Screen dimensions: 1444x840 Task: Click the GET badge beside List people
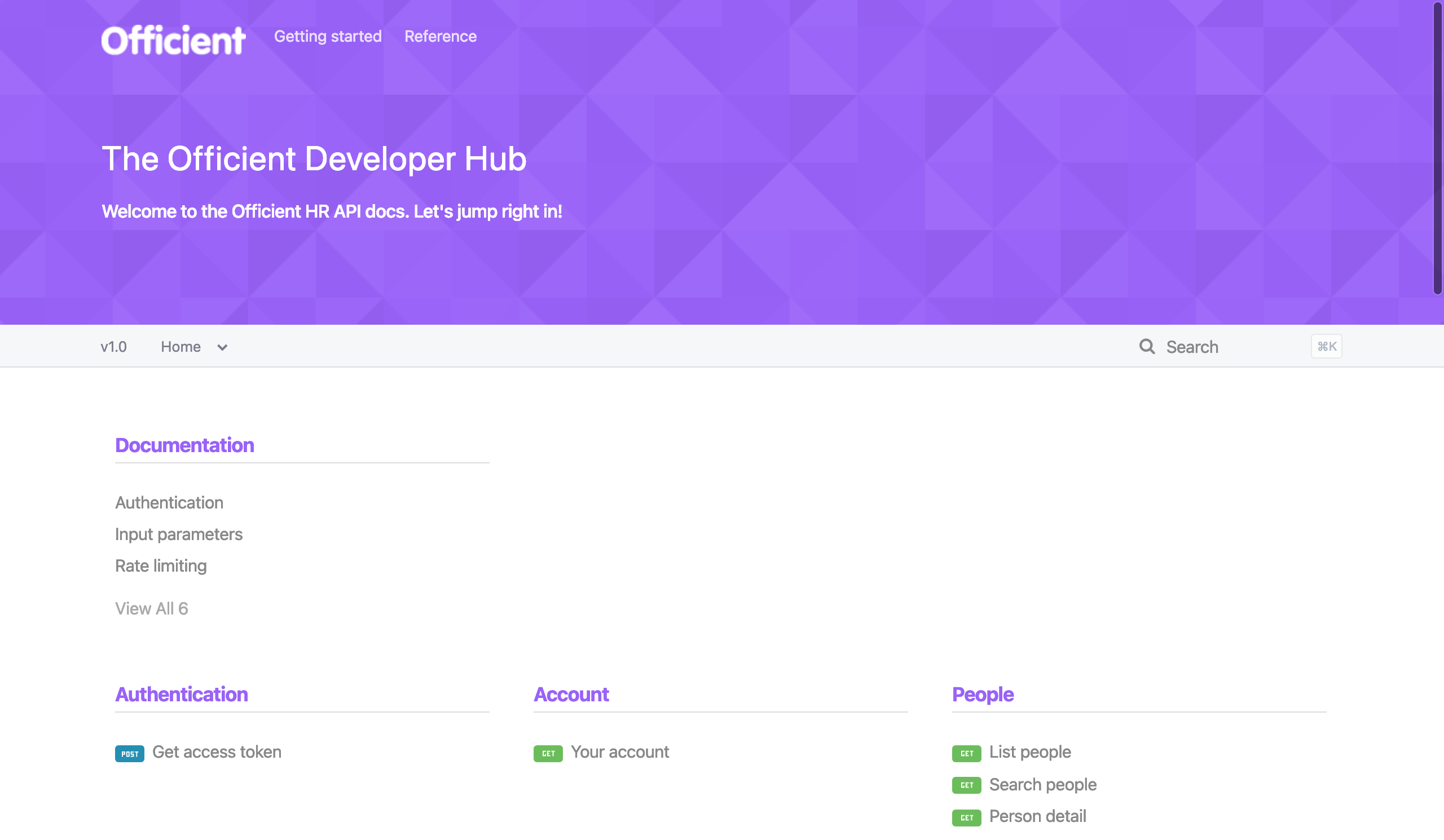(966, 754)
